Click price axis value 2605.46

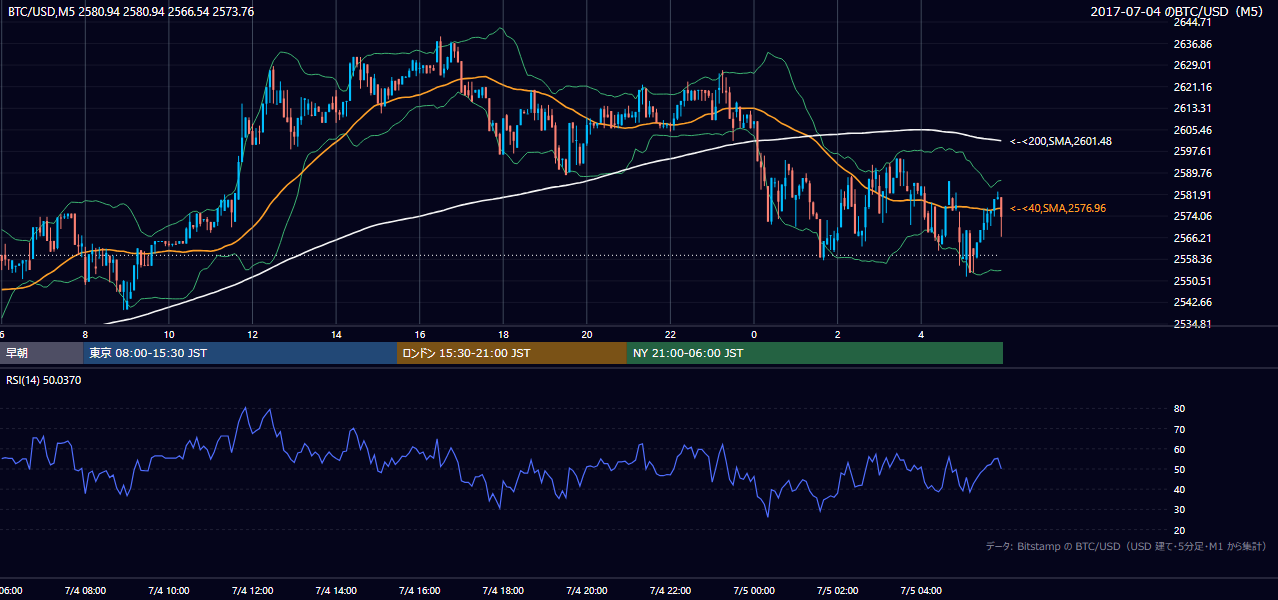1193,130
